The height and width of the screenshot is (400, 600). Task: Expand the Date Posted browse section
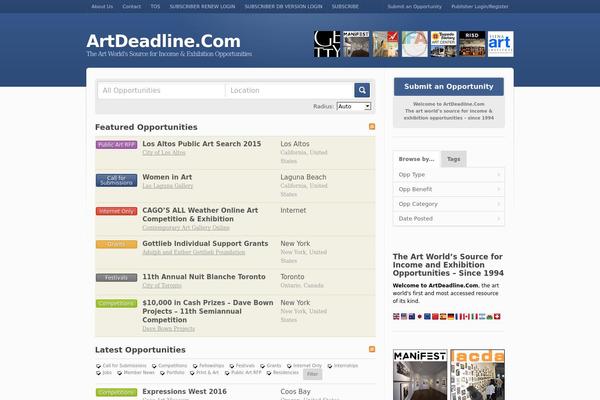click(448, 219)
